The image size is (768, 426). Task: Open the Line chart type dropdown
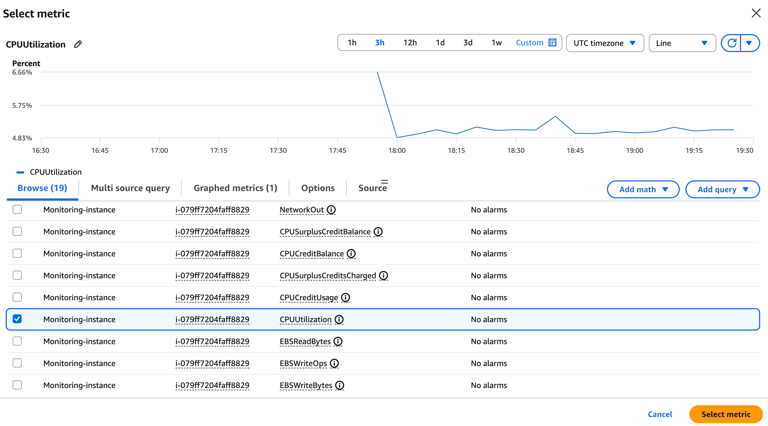(682, 43)
